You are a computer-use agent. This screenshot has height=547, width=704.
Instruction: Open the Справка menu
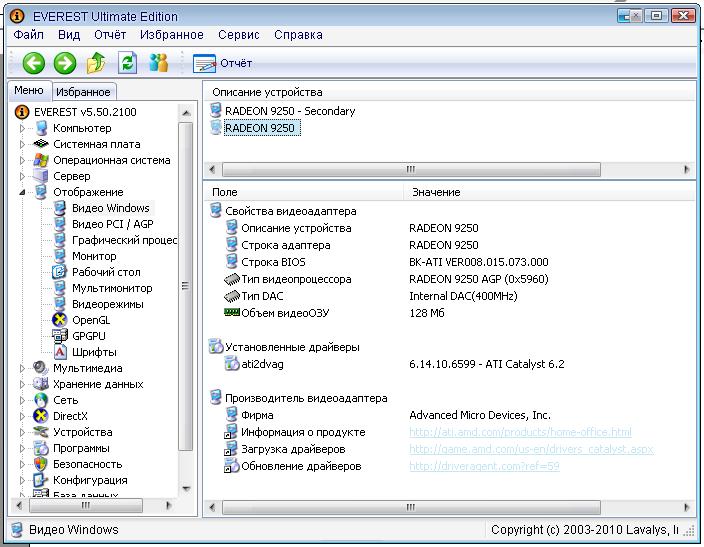298,35
